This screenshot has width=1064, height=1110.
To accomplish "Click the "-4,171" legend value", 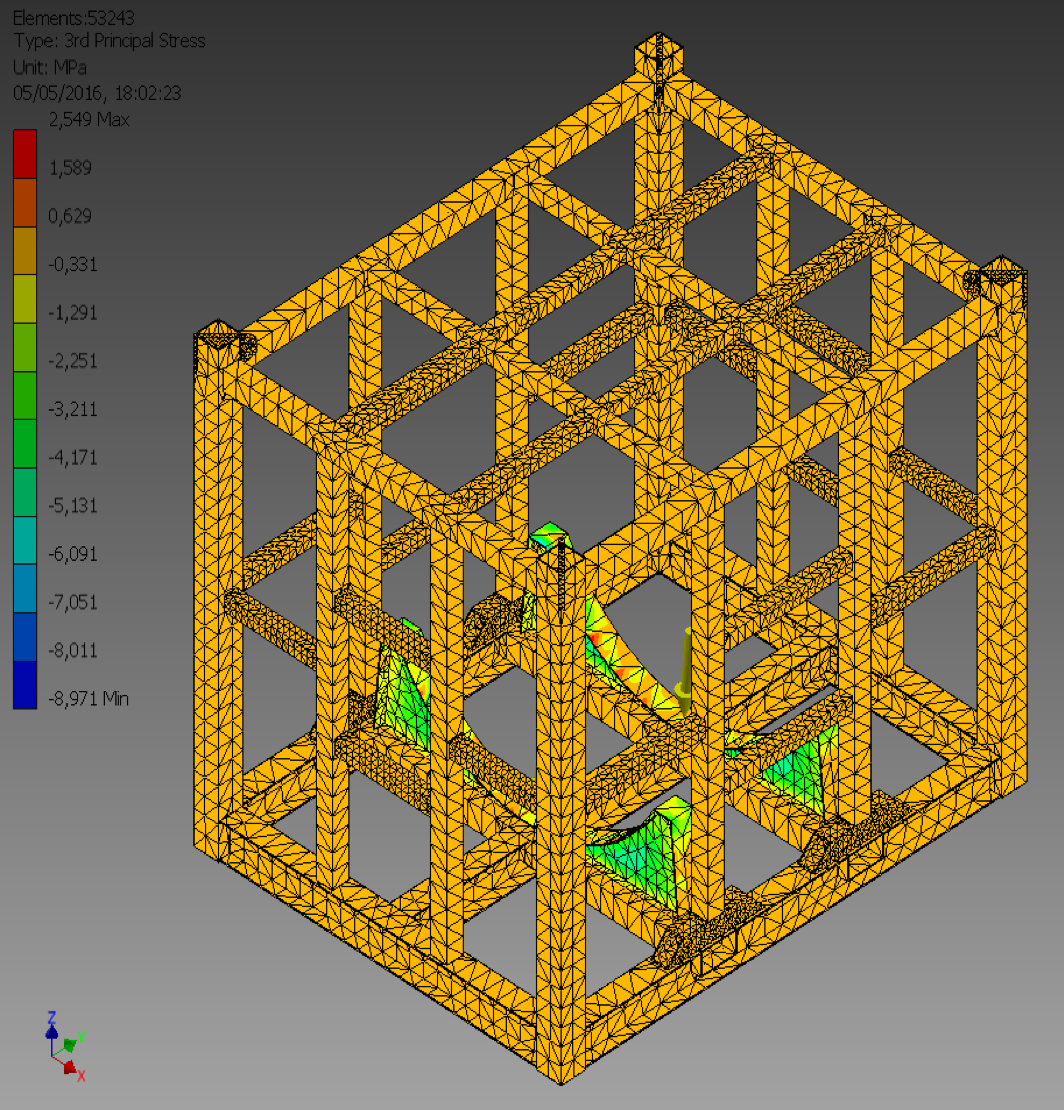I will click(74, 457).
